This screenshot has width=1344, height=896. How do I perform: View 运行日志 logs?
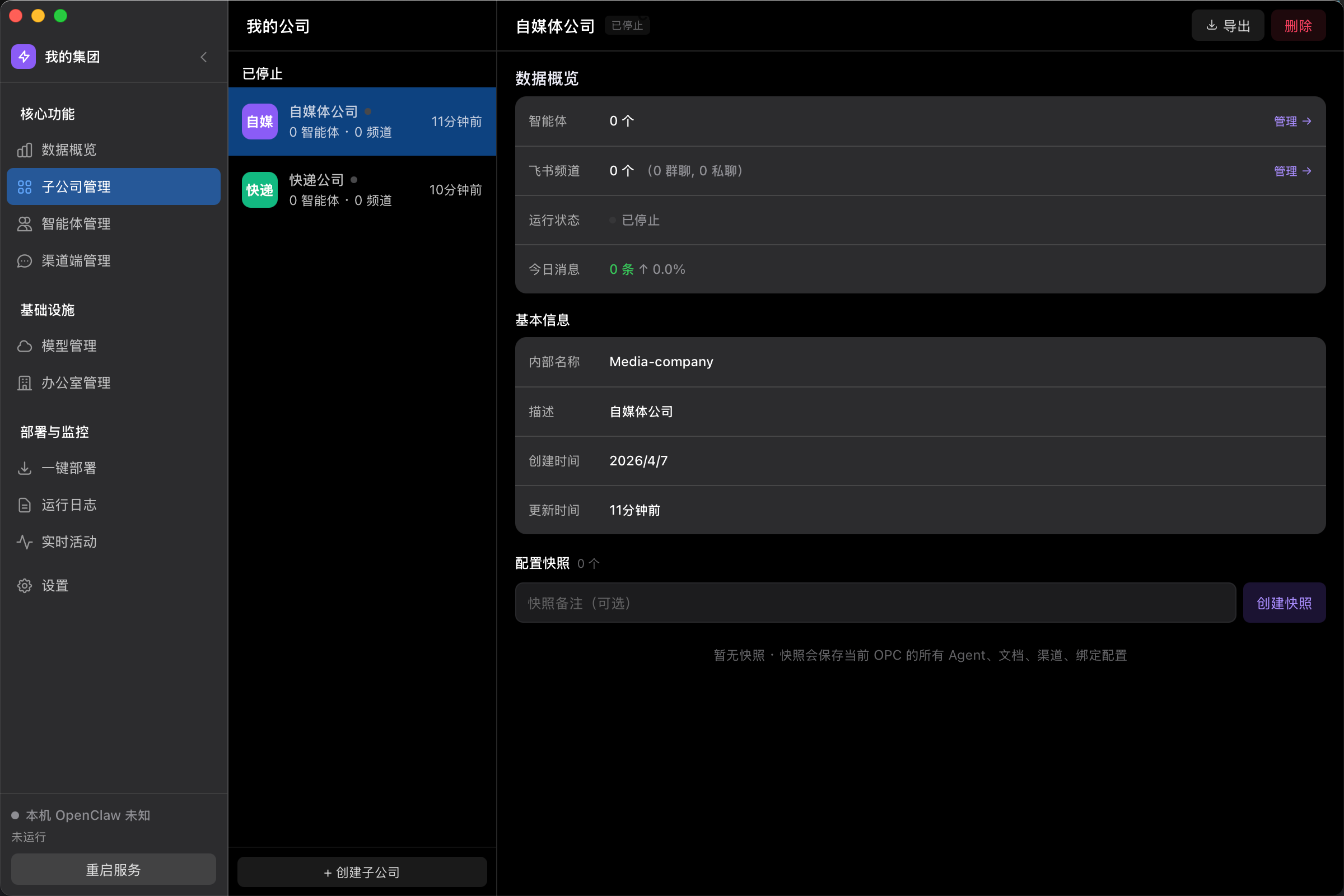point(68,505)
